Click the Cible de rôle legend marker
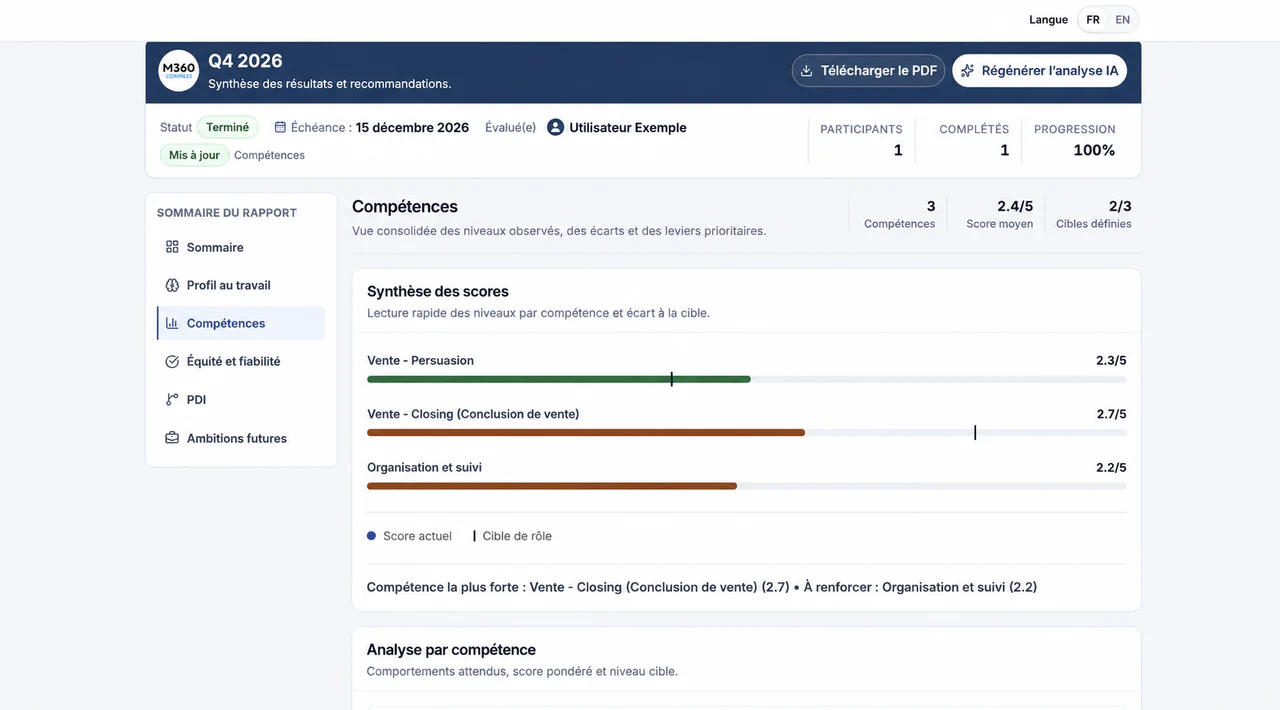 click(x=474, y=536)
